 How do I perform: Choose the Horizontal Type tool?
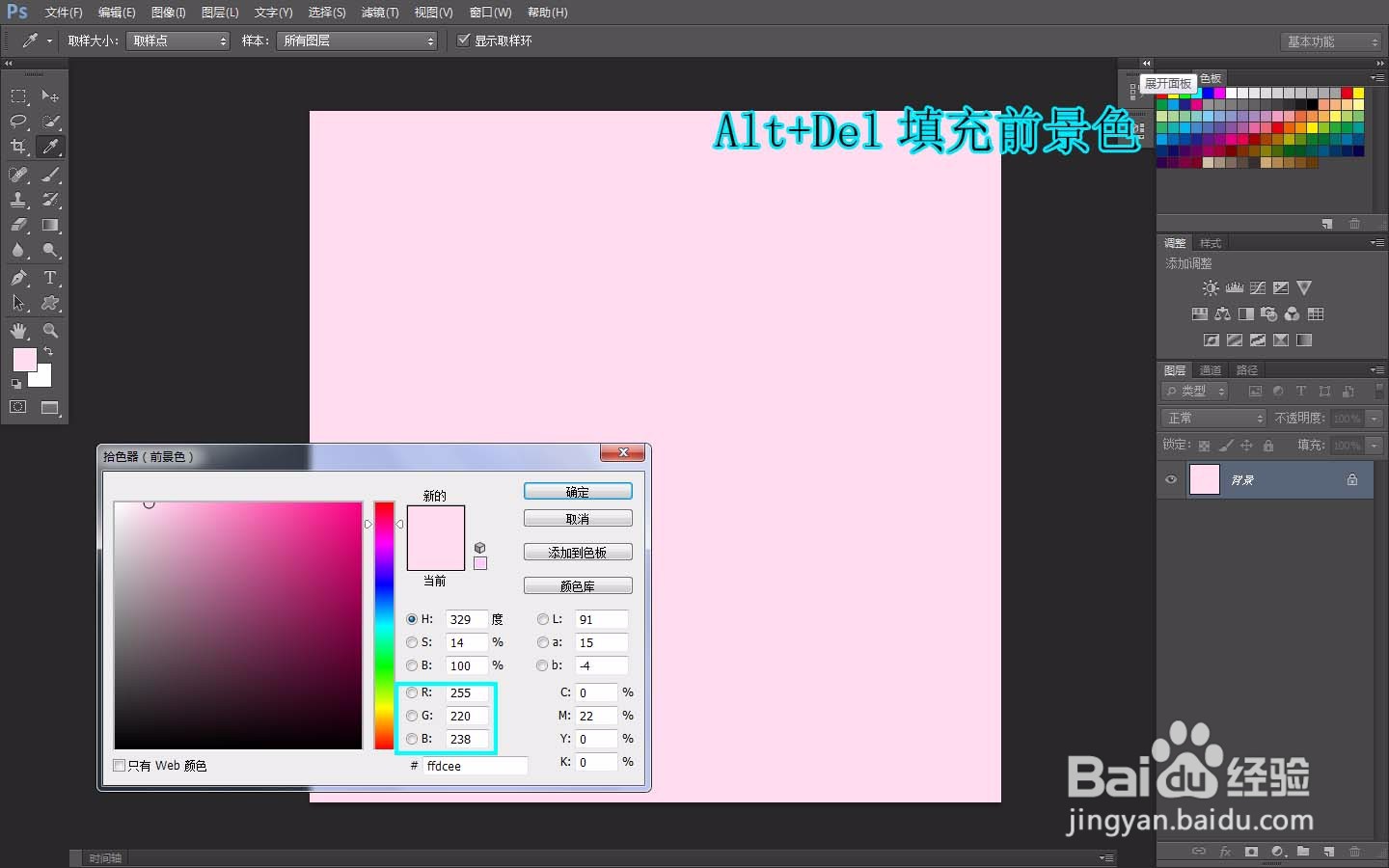pyautogui.click(x=50, y=278)
